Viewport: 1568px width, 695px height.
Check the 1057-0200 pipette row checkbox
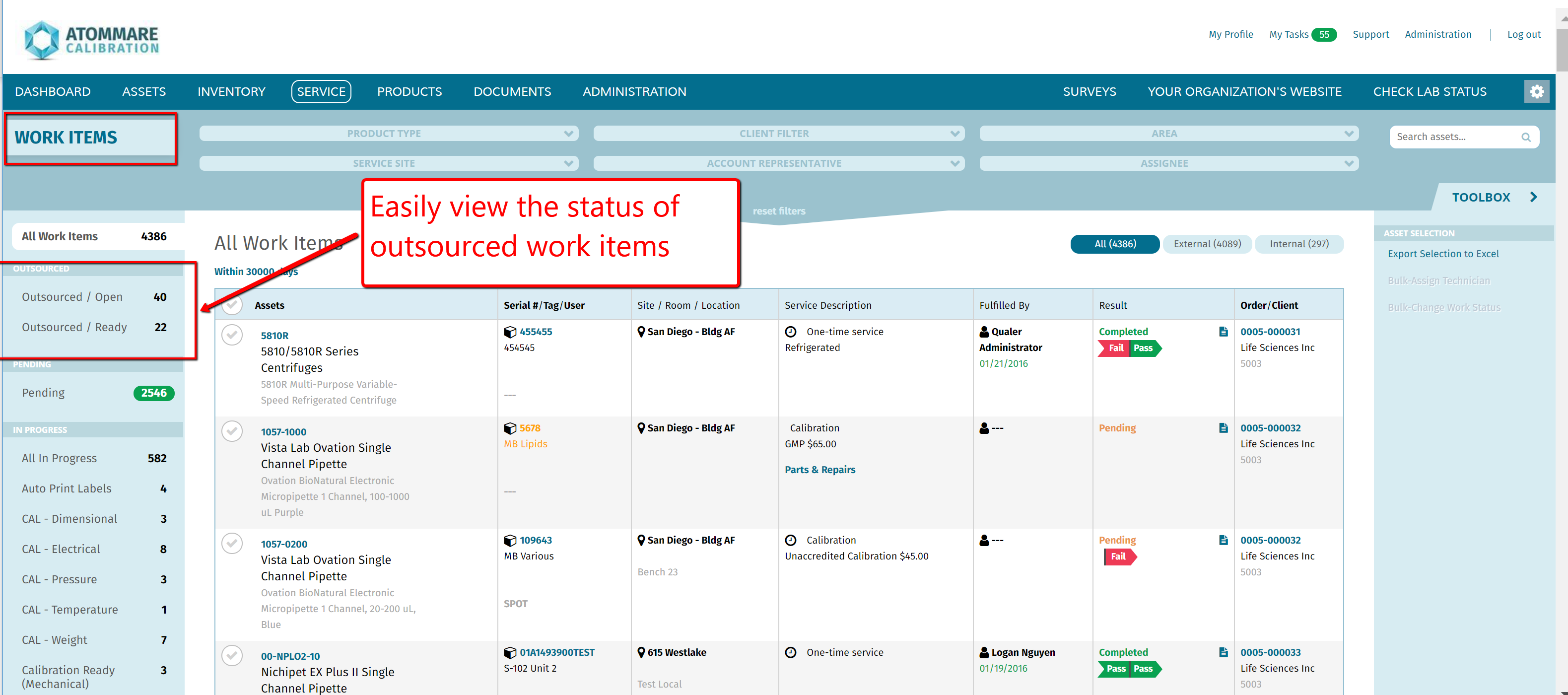click(232, 543)
